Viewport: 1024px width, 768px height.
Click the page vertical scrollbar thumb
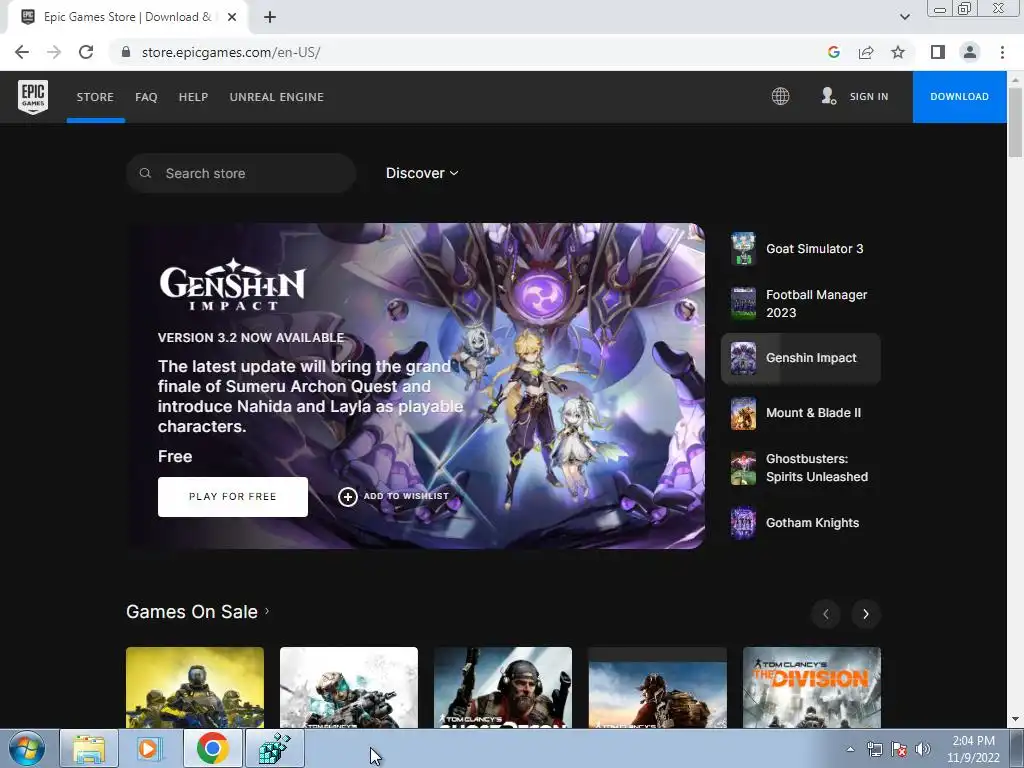pos(1015,121)
